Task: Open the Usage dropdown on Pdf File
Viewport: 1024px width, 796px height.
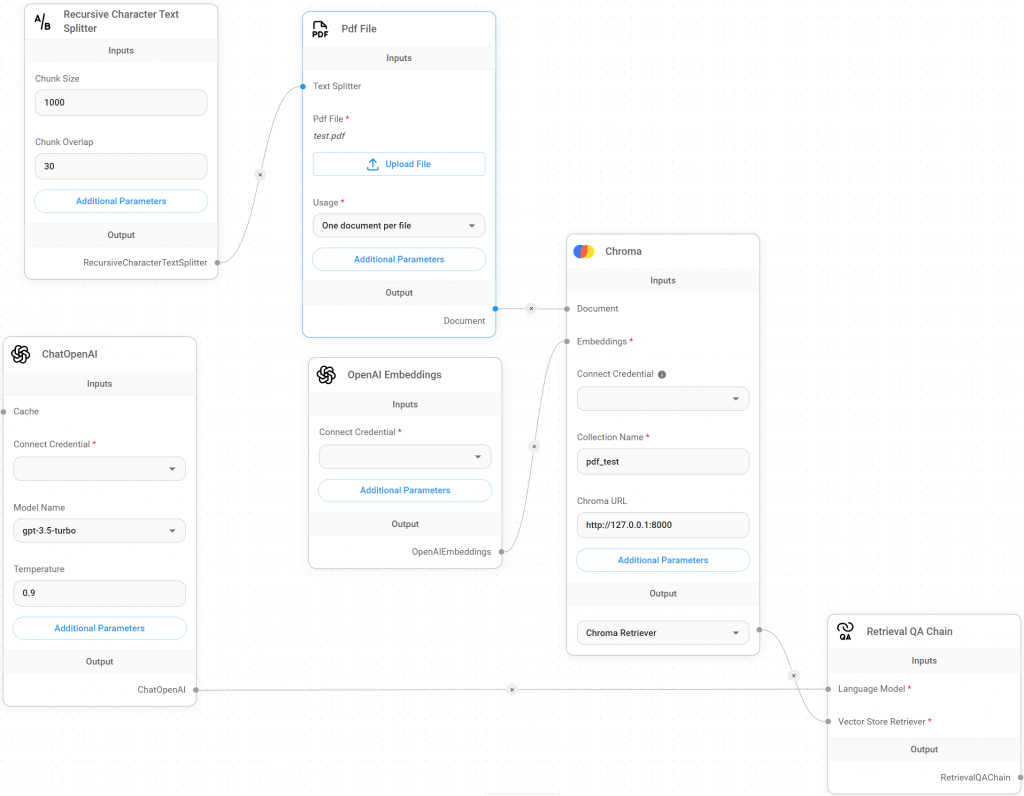Action: pyautogui.click(x=399, y=226)
